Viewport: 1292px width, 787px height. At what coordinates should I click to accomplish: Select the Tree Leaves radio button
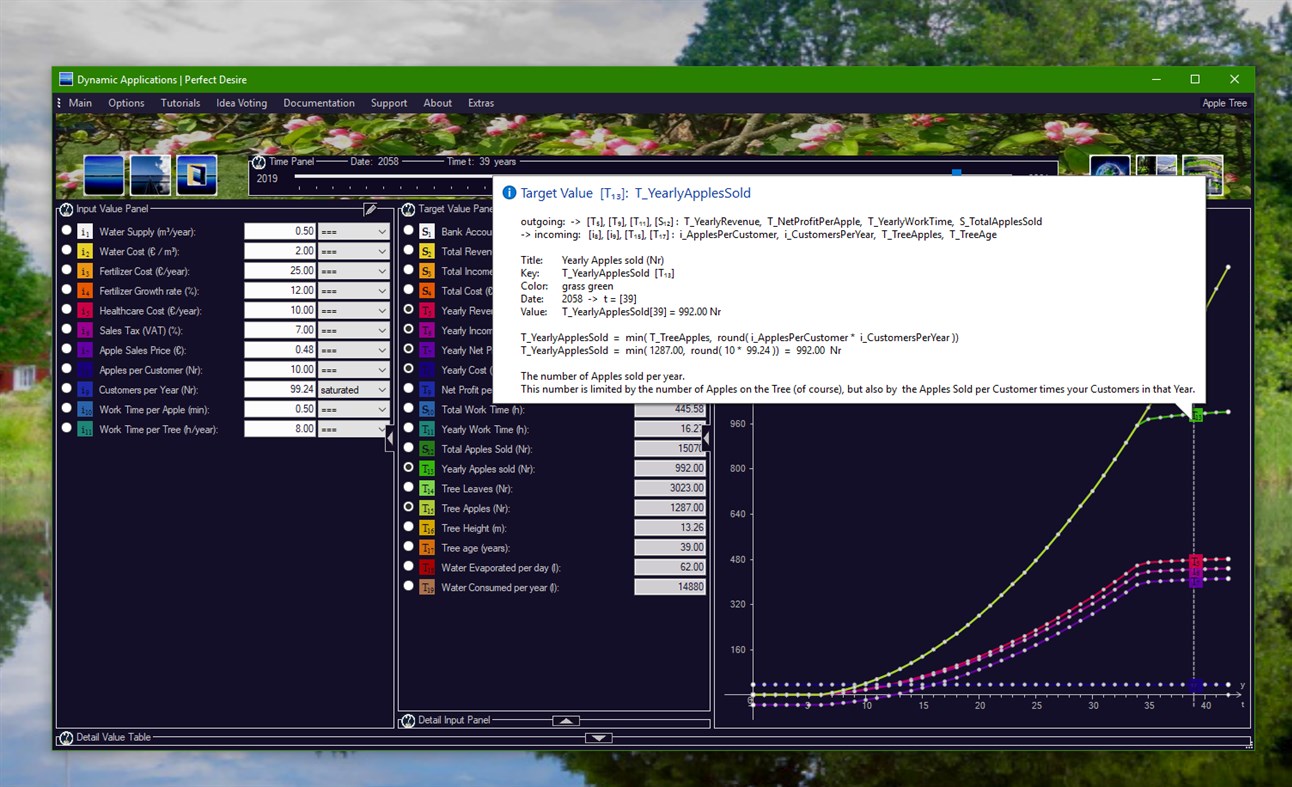pyautogui.click(x=409, y=487)
